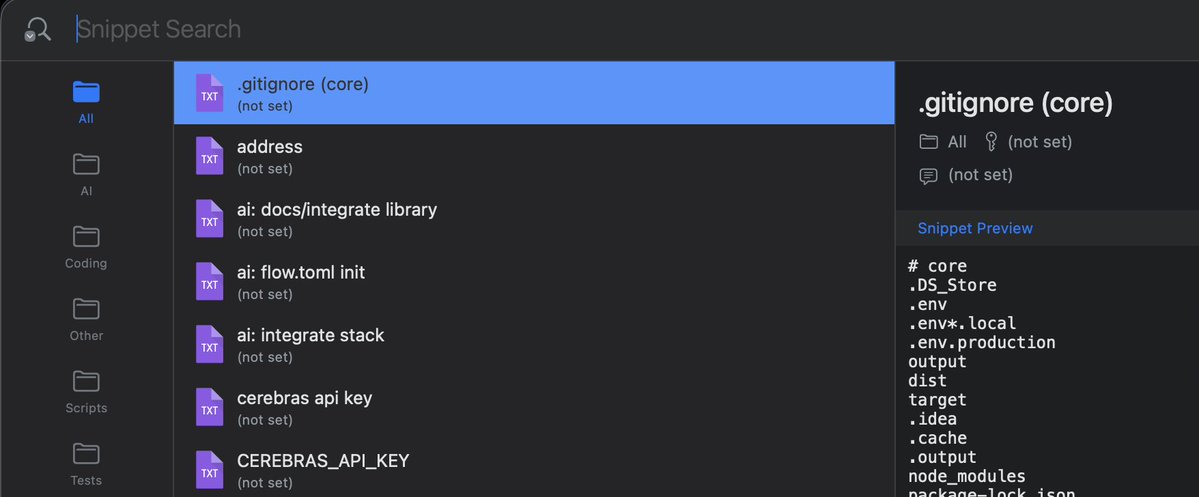Select the .gitignore (core) snippet row
Image resolution: width=1199 pixels, height=497 pixels.
pyautogui.click(x=534, y=93)
